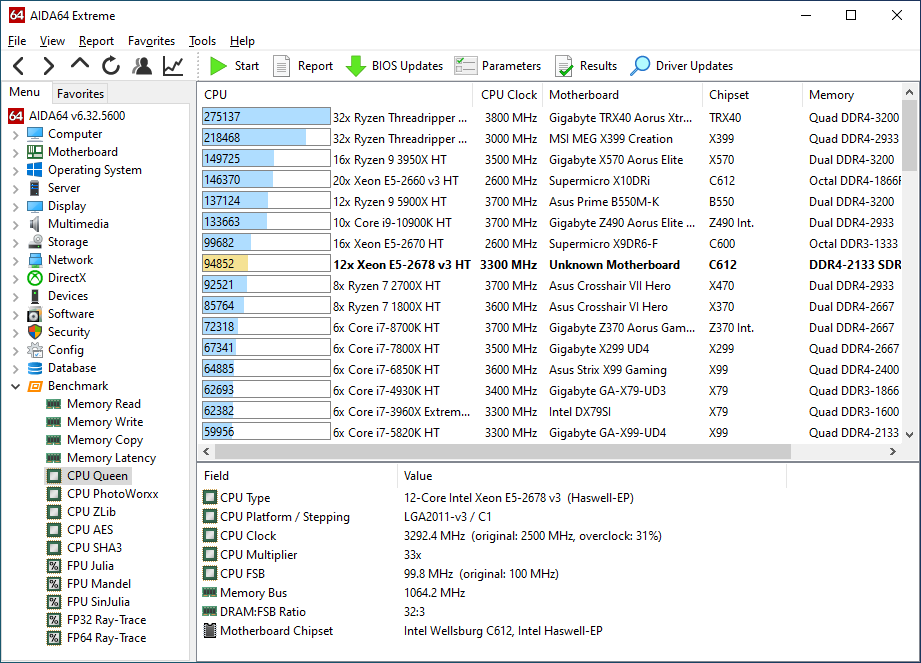Select the AIDA64 v6.32.5600 root node
Image resolution: width=921 pixels, height=663 pixels.
(x=77, y=116)
